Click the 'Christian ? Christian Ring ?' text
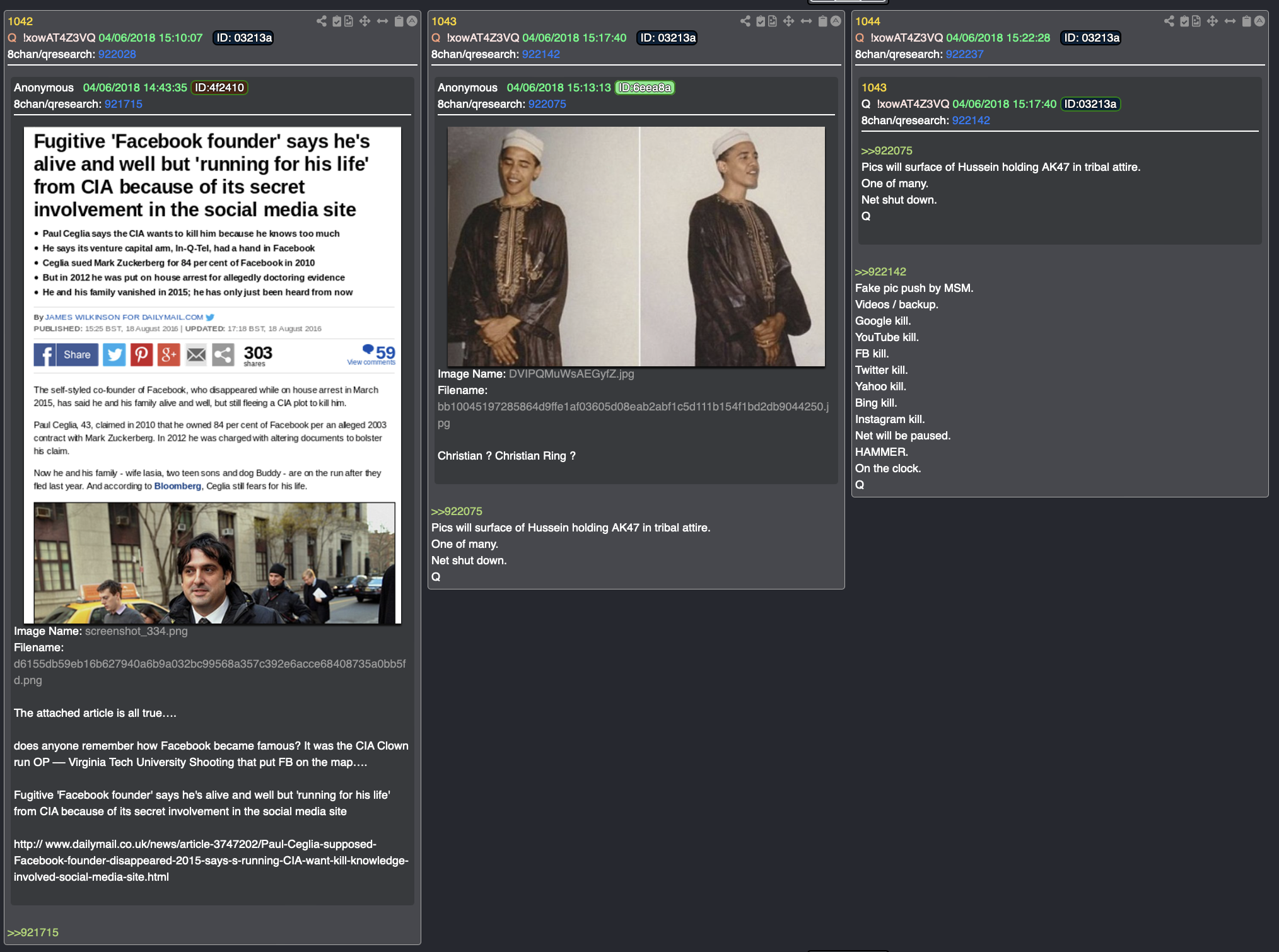Viewport: 1279px width, 952px height. (x=506, y=456)
